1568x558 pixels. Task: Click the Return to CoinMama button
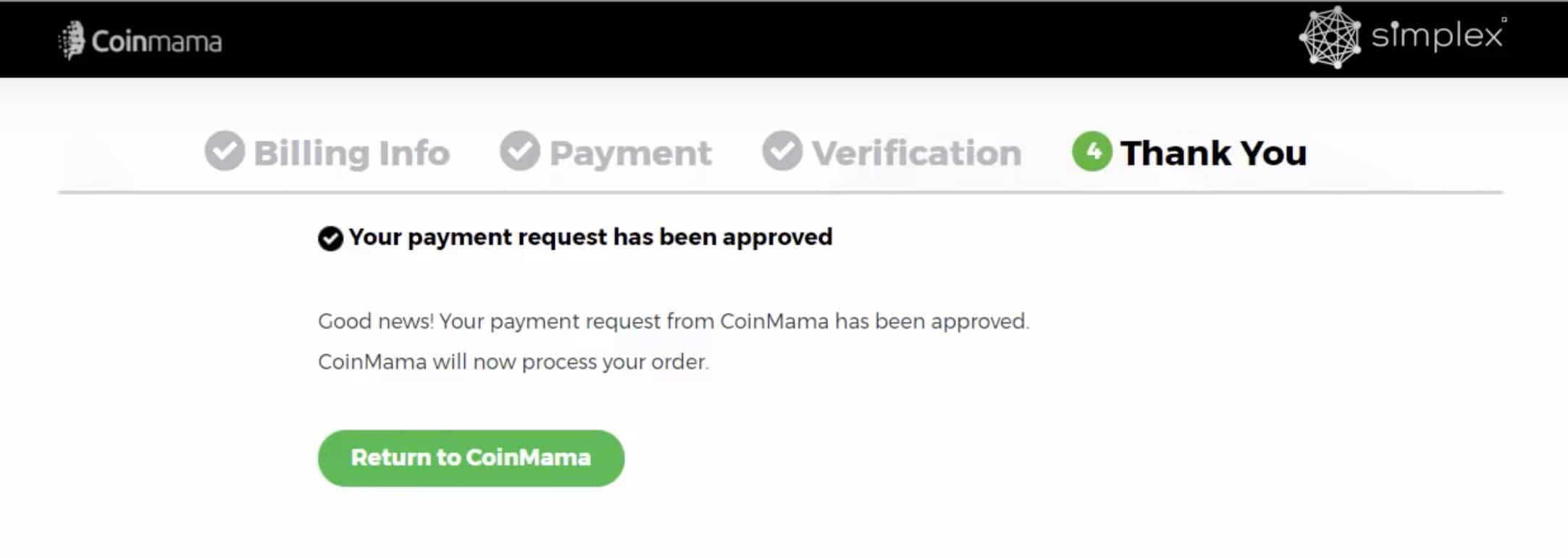click(471, 458)
